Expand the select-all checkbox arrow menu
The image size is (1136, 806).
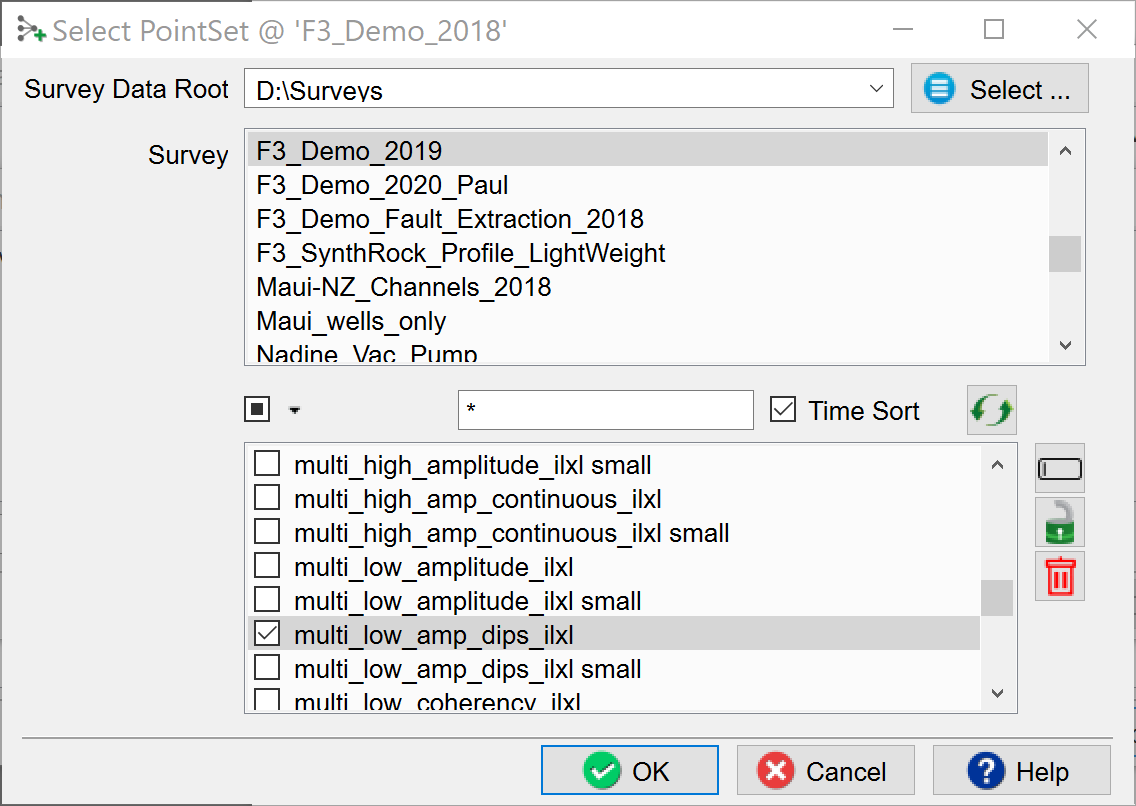point(294,410)
